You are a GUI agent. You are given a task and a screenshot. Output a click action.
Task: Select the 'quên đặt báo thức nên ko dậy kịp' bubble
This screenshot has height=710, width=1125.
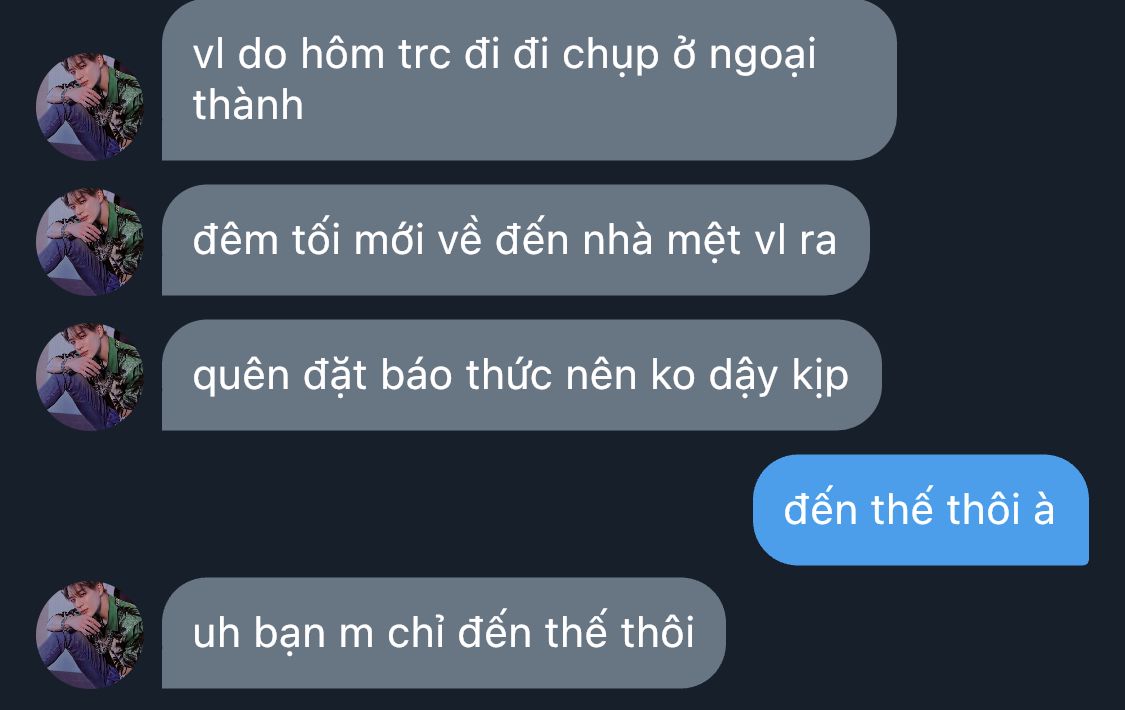(x=522, y=375)
